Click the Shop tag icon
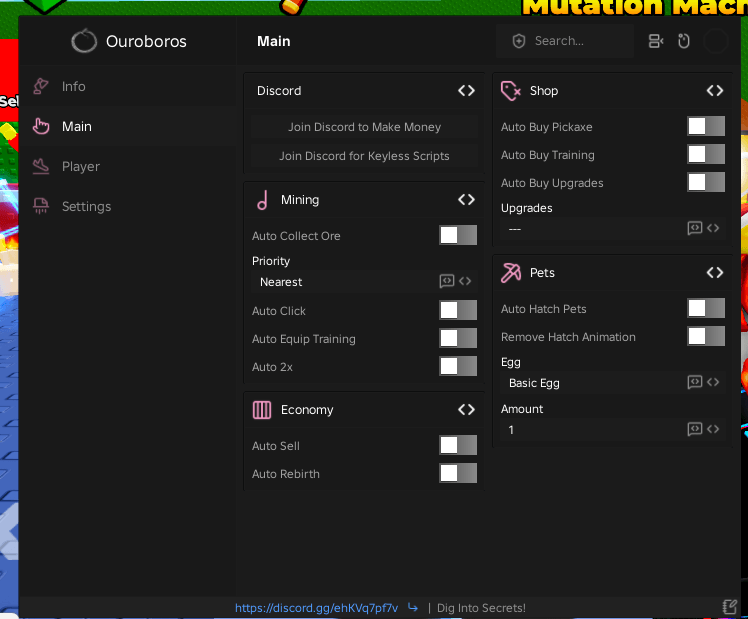748x619 pixels. point(510,91)
